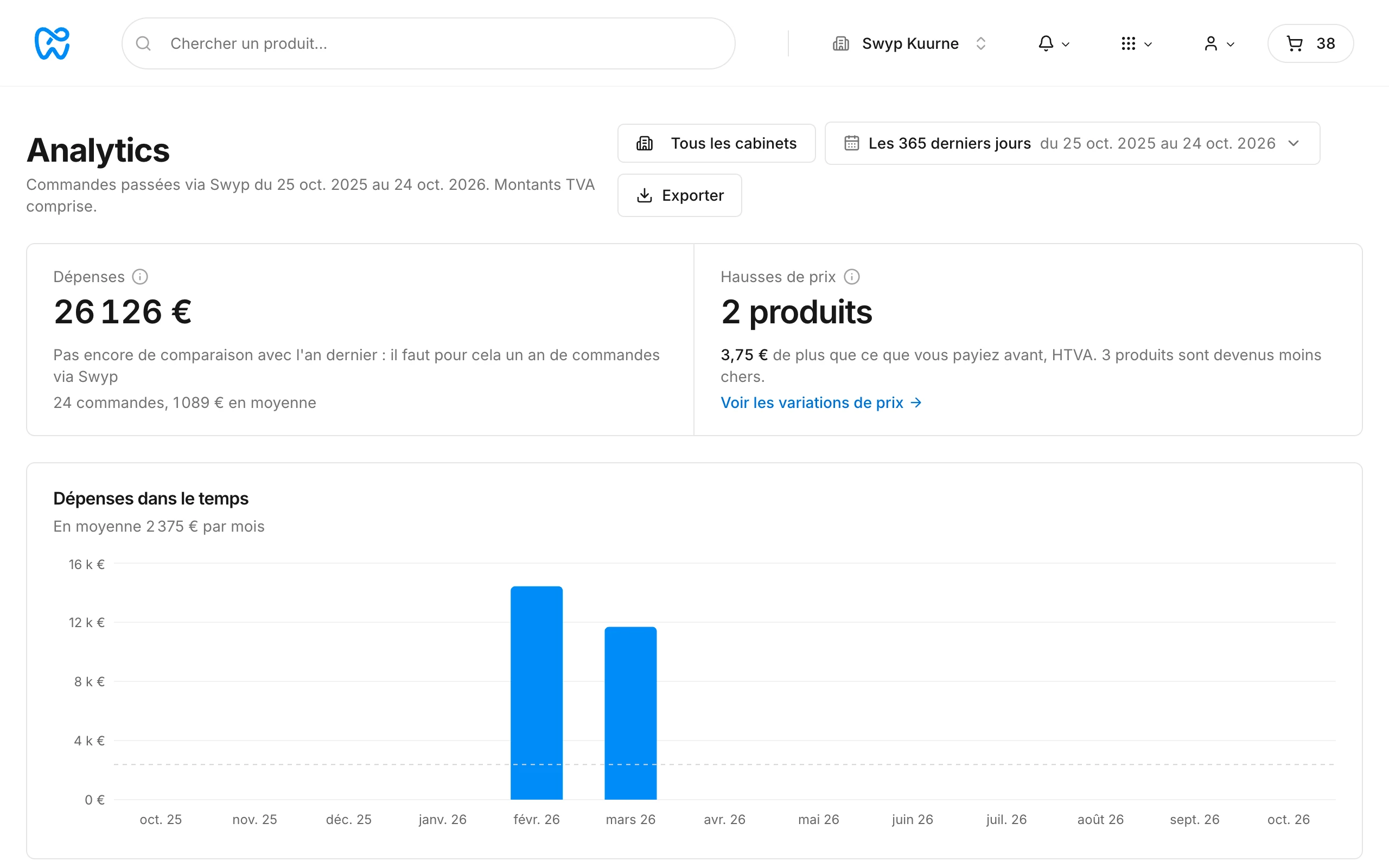Click the Analytics page heading
This screenshot has height=868, width=1389.
pos(98,150)
